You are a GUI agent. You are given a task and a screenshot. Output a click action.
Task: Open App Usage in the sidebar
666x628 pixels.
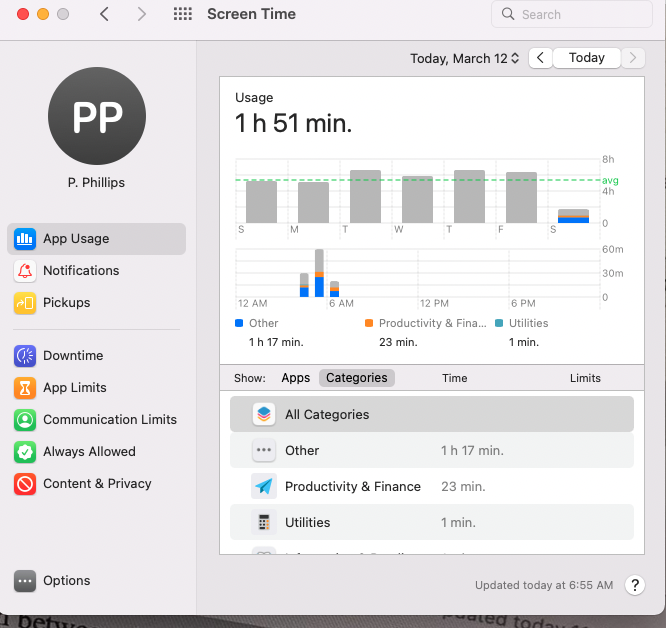tap(96, 239)
